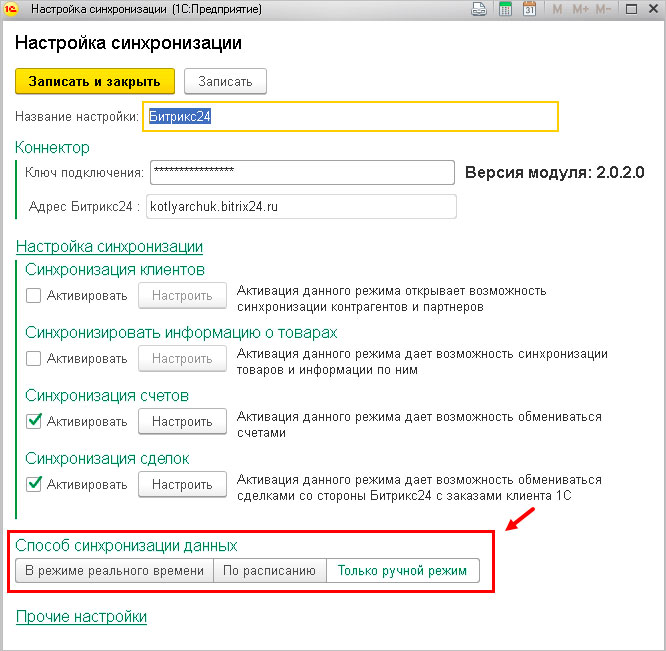Select По расписанию sync mode
This screenshot has width=666, height=651.
point(270,570)
